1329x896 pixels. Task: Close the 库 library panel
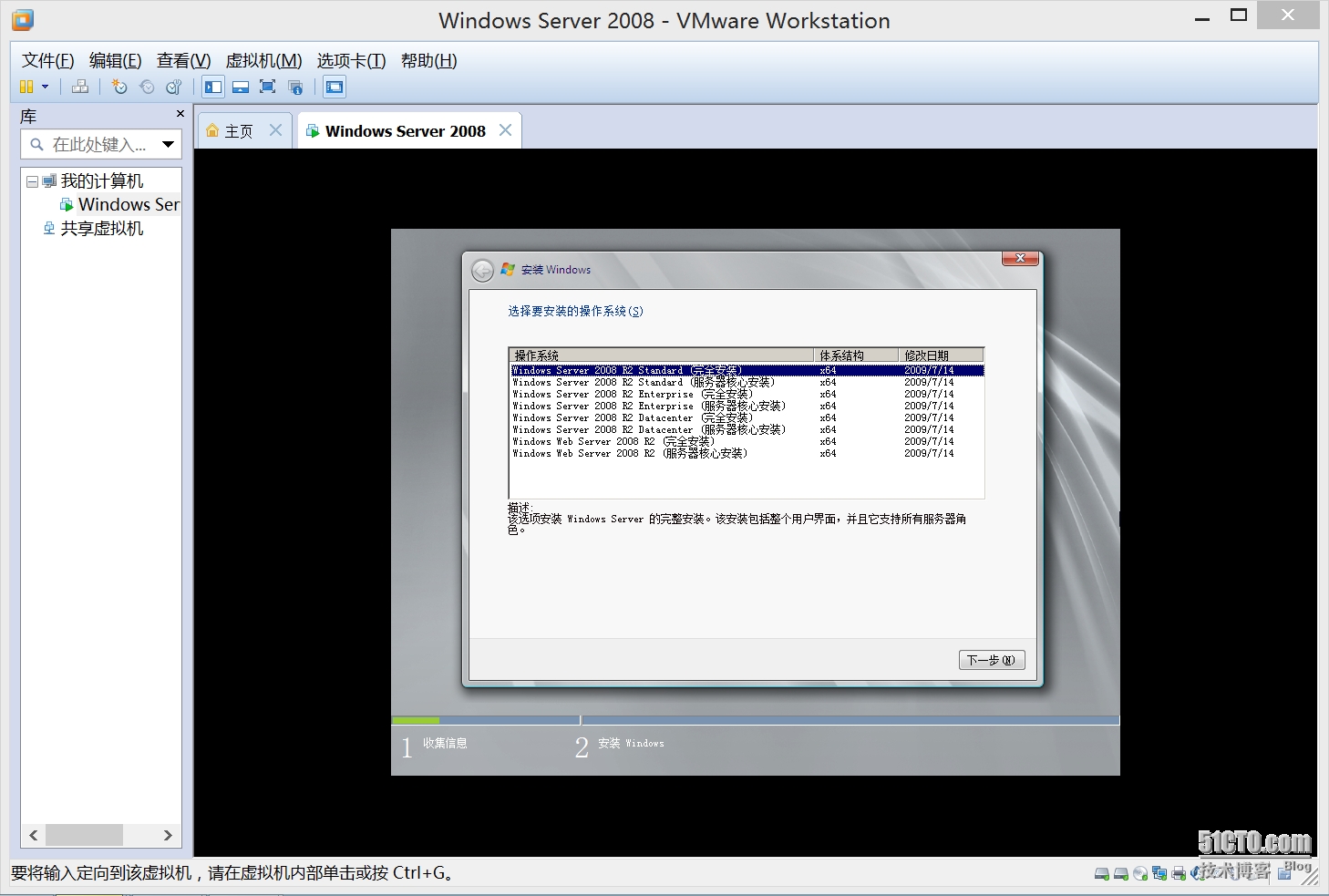180,114
